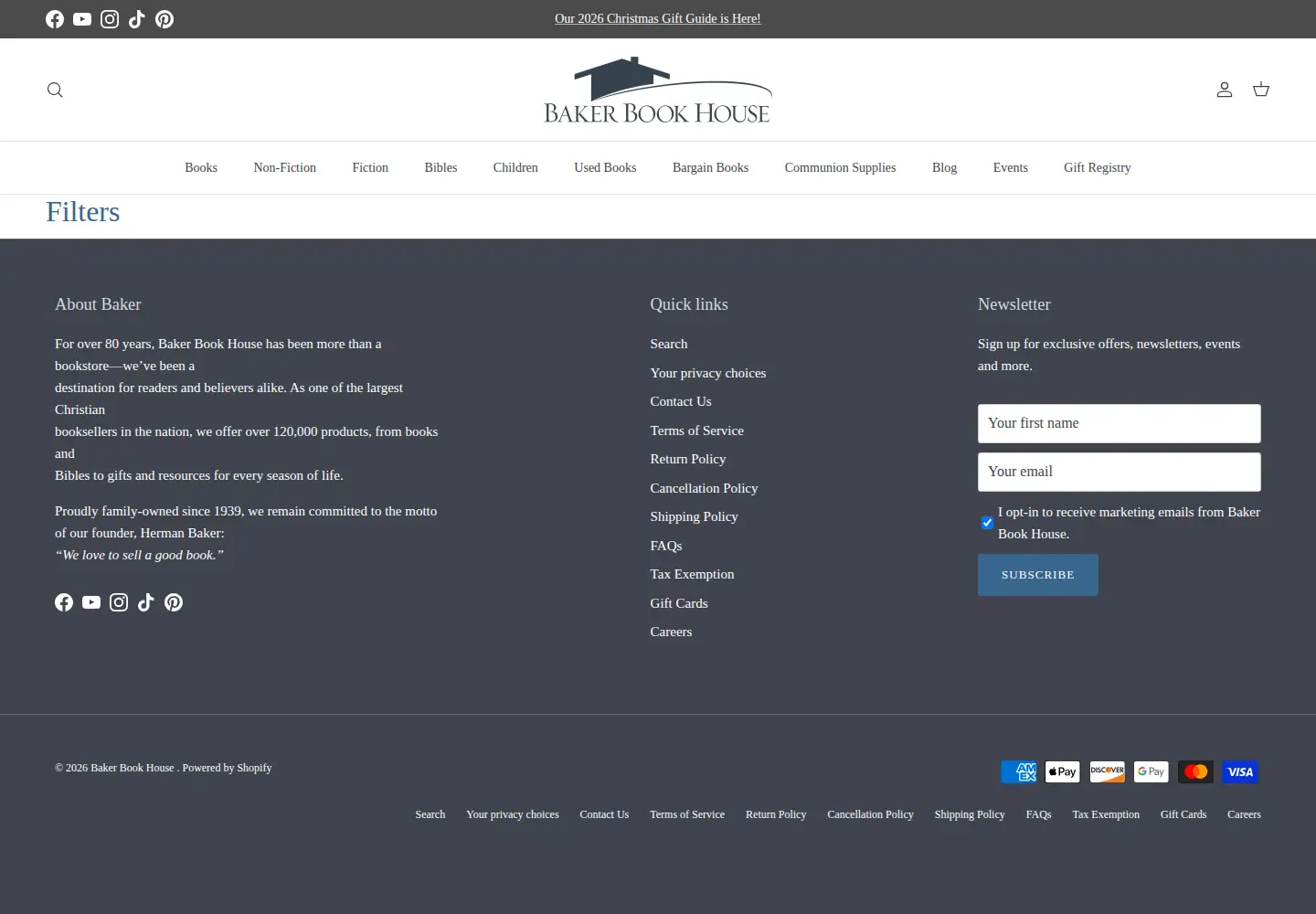Open TikTok icon in top announcement bar

click(x=137, y=19)
